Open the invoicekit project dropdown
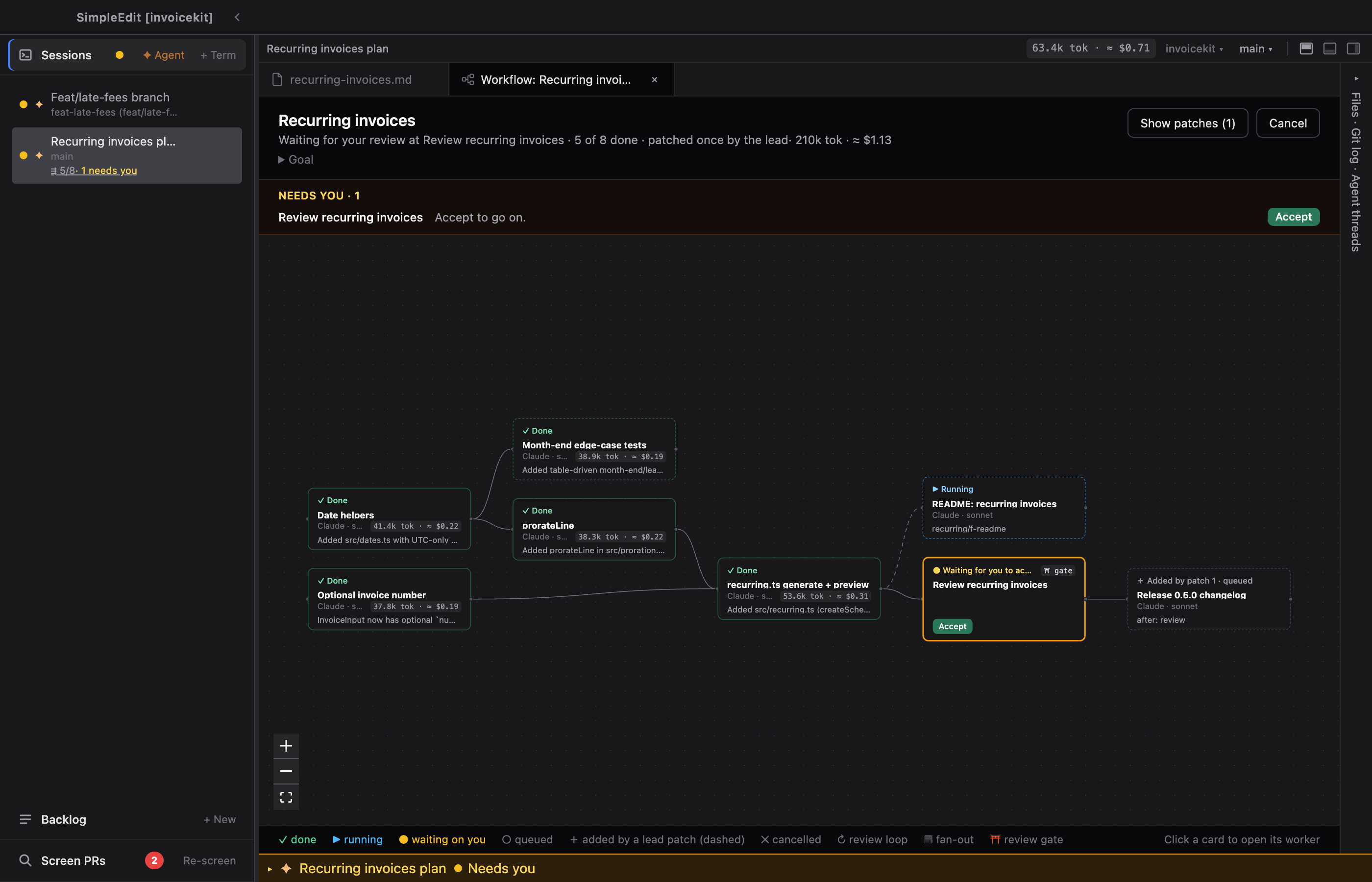1372x882 pixels. click(x=1194, y=49)
